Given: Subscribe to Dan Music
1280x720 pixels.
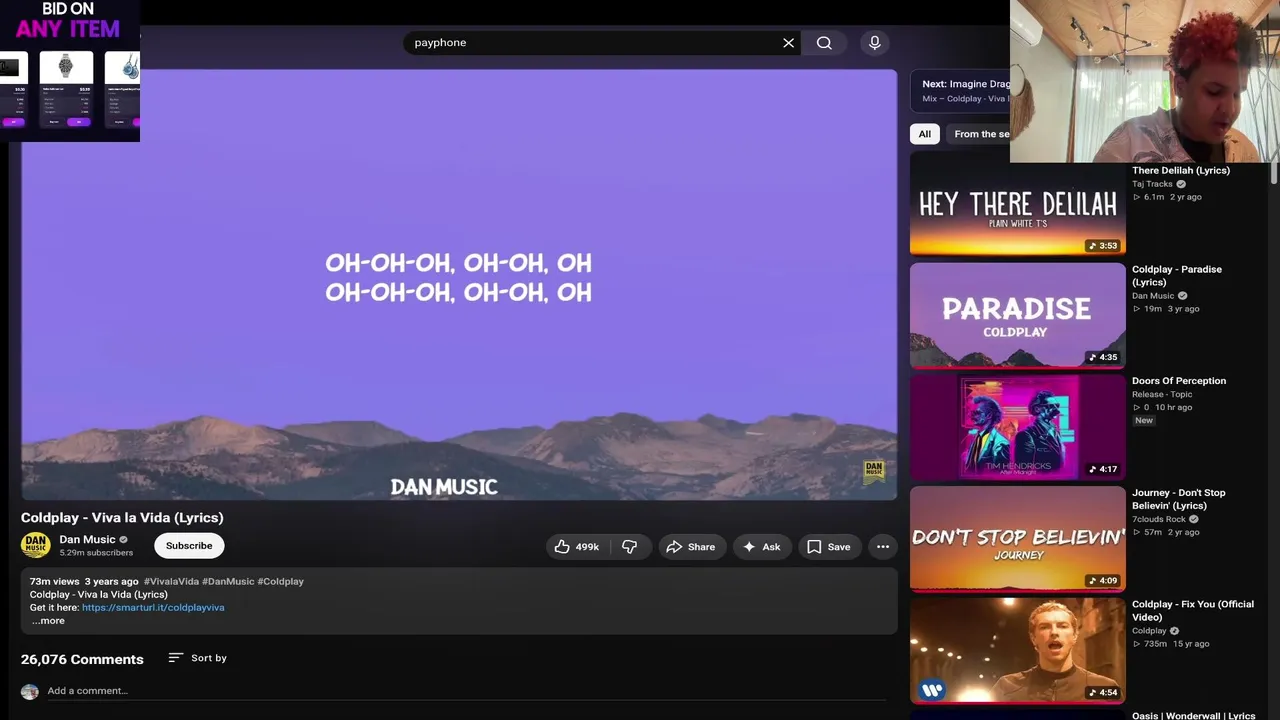Looking at the screenshot, I should 189,546.
